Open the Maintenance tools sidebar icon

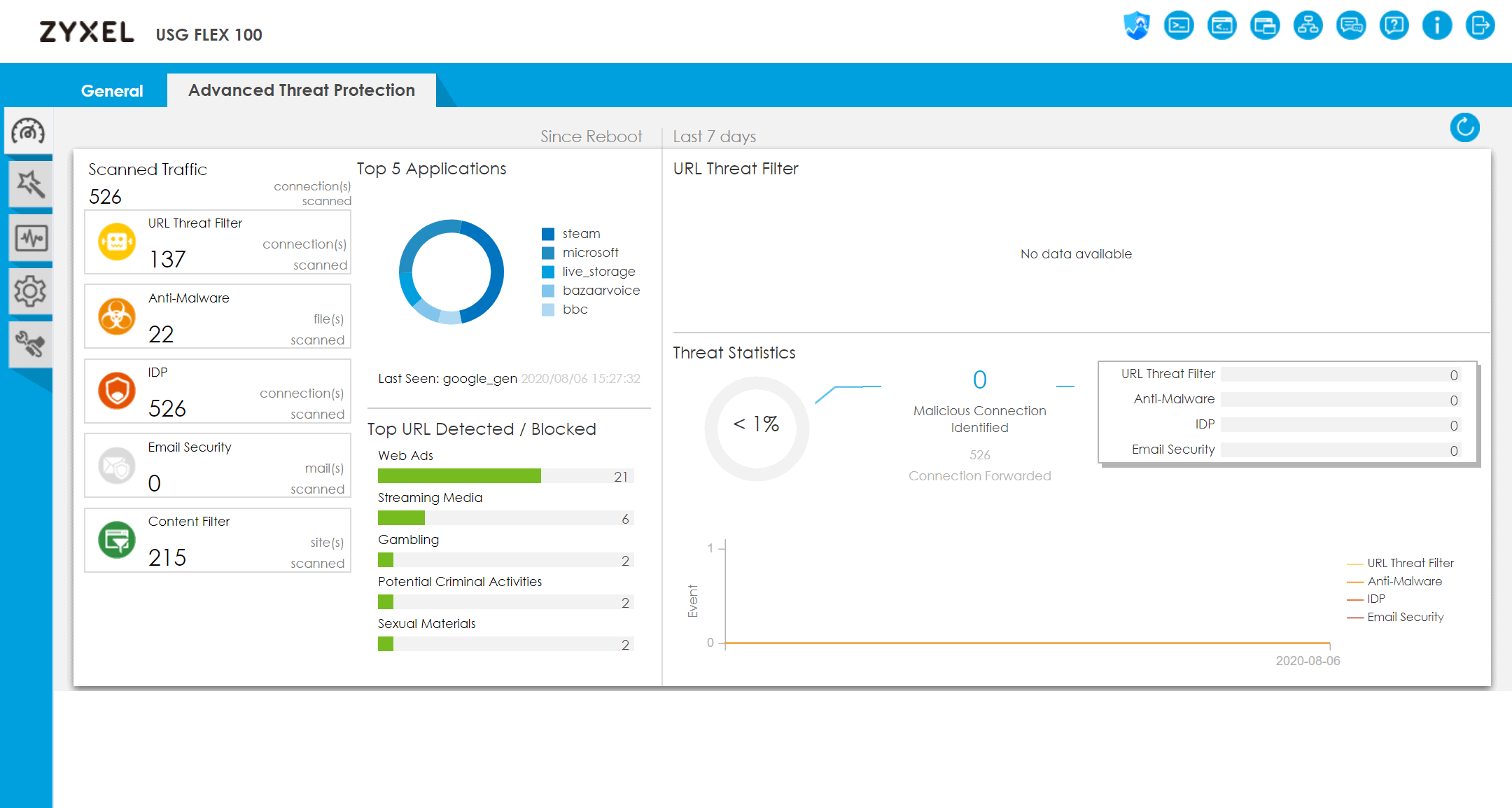[29, 344]
